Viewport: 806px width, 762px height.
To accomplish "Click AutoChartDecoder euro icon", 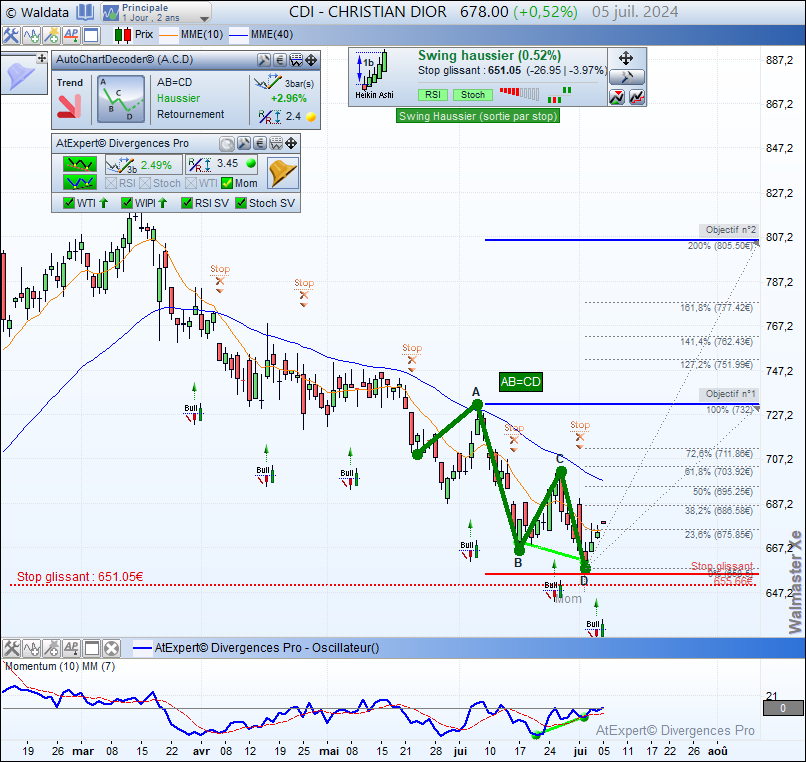I will point(280,60).
